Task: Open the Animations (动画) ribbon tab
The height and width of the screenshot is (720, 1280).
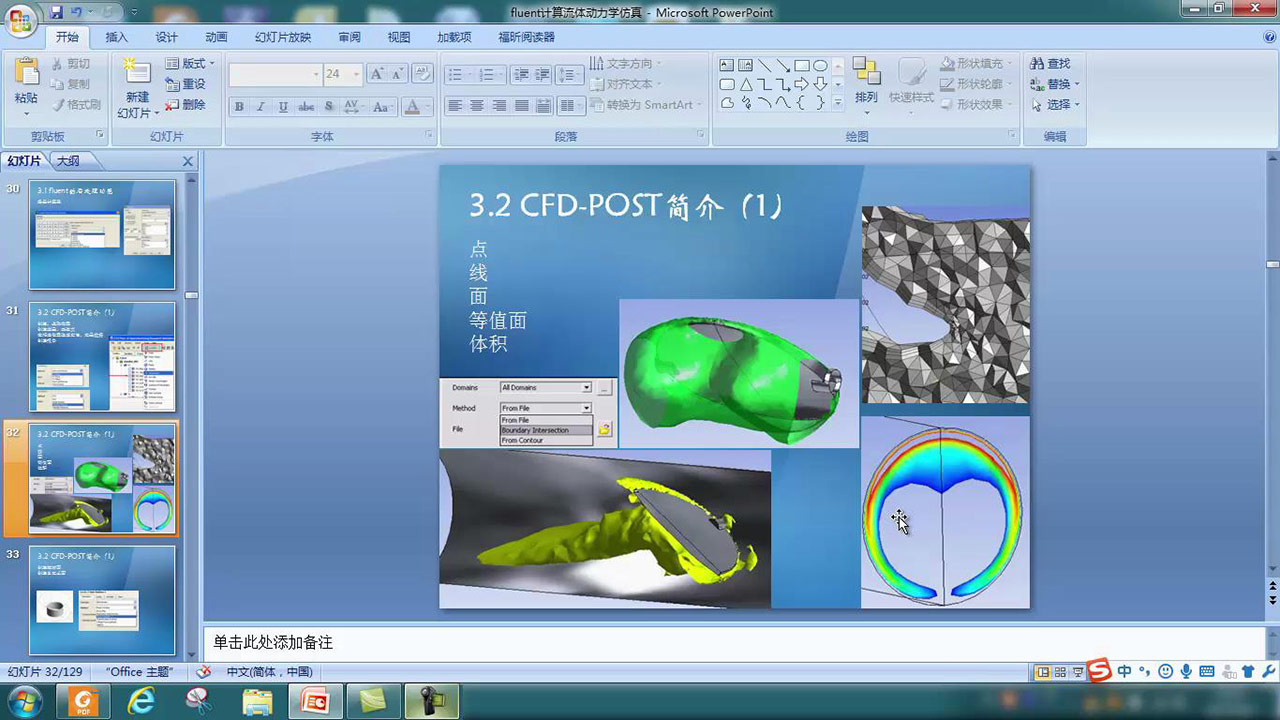Action: [x=217, y=37]
